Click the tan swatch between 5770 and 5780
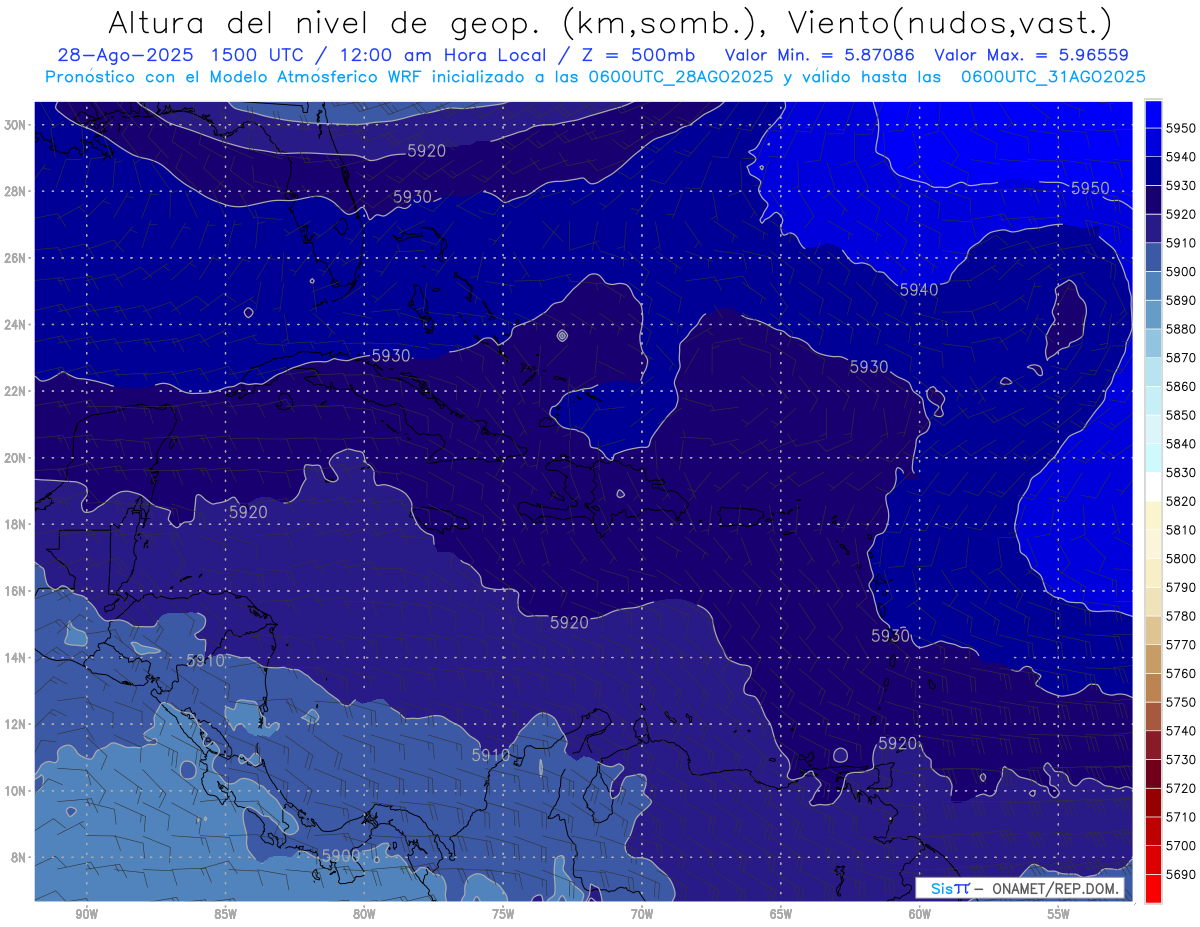1200x927 pixels. pyautogui.click(x=1153, y=630)
